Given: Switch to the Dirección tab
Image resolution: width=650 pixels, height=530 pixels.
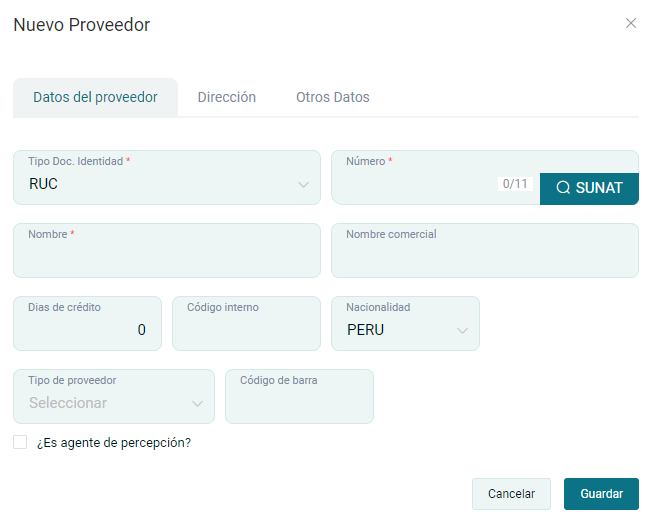Looking at the screenshot, I should [x=227, y=97].
